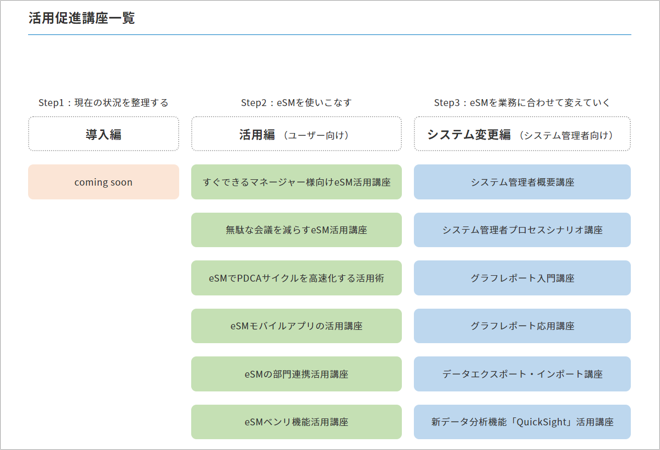Open すぐできるマネージャー様向けeSM活用講座
Viewport: 660px width, 450px height.
(296, 182)
